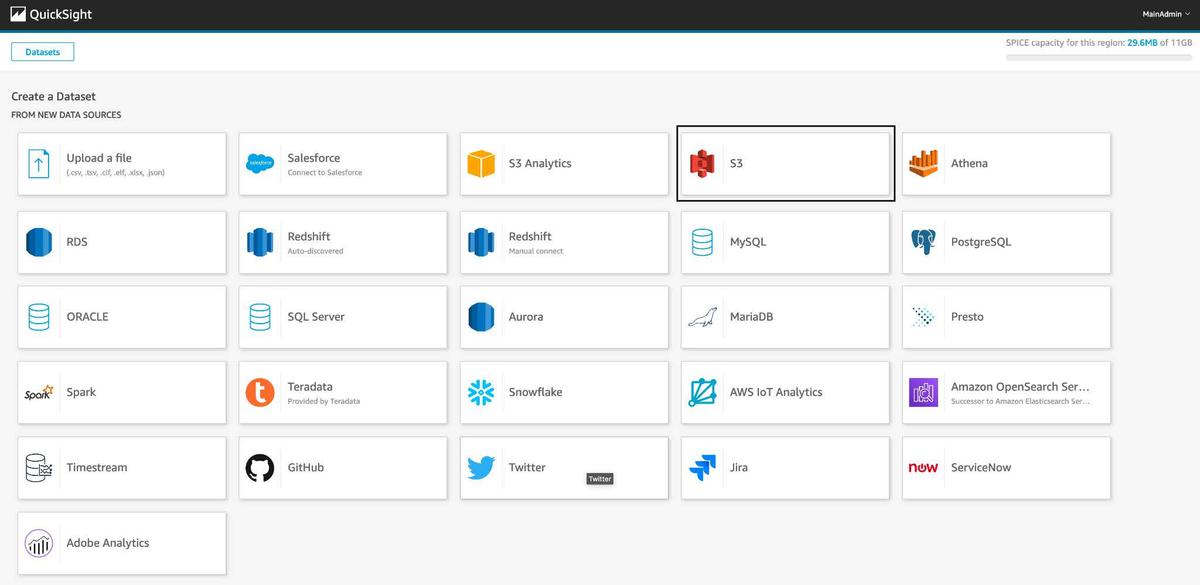This screenshot has width=1200, height=585.
Task: Pick the S3 Analytics orange icon
Action: 481,164
